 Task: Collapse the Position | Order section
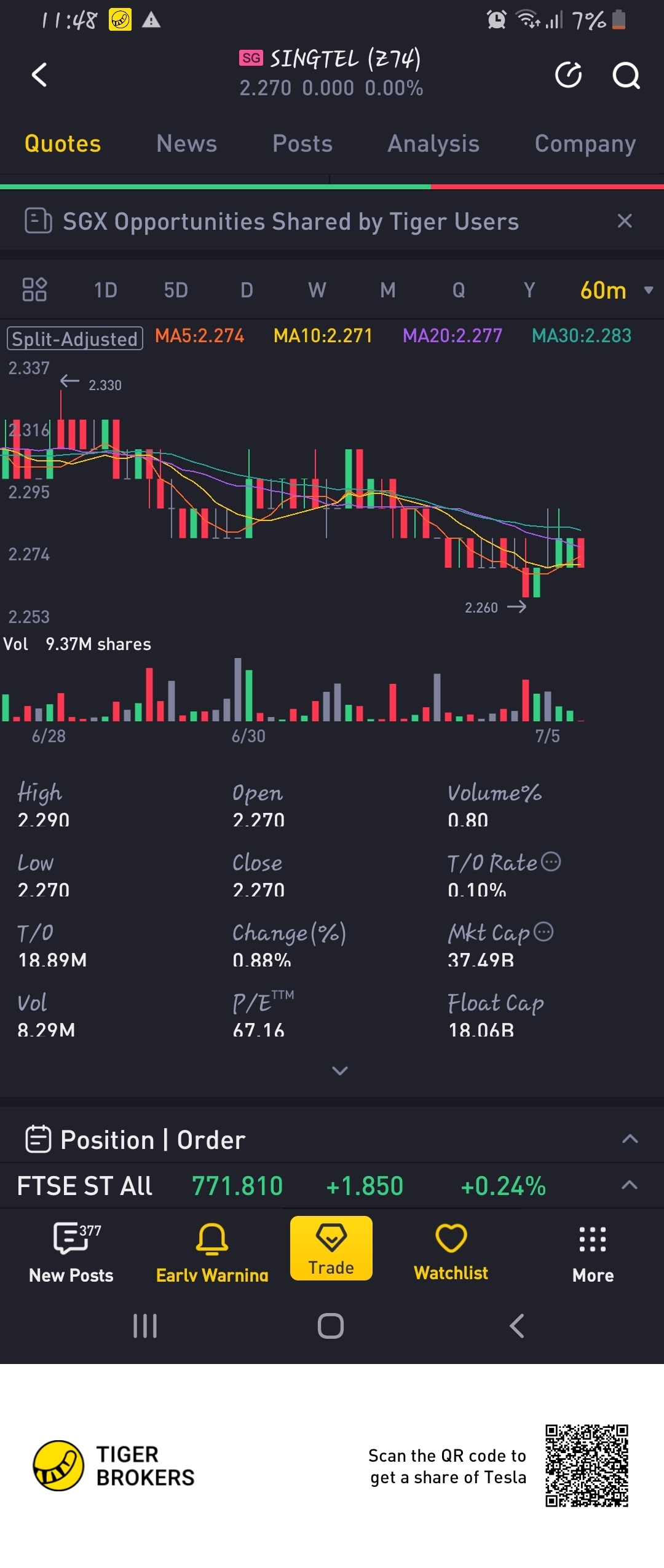[x=630, y=1139]
